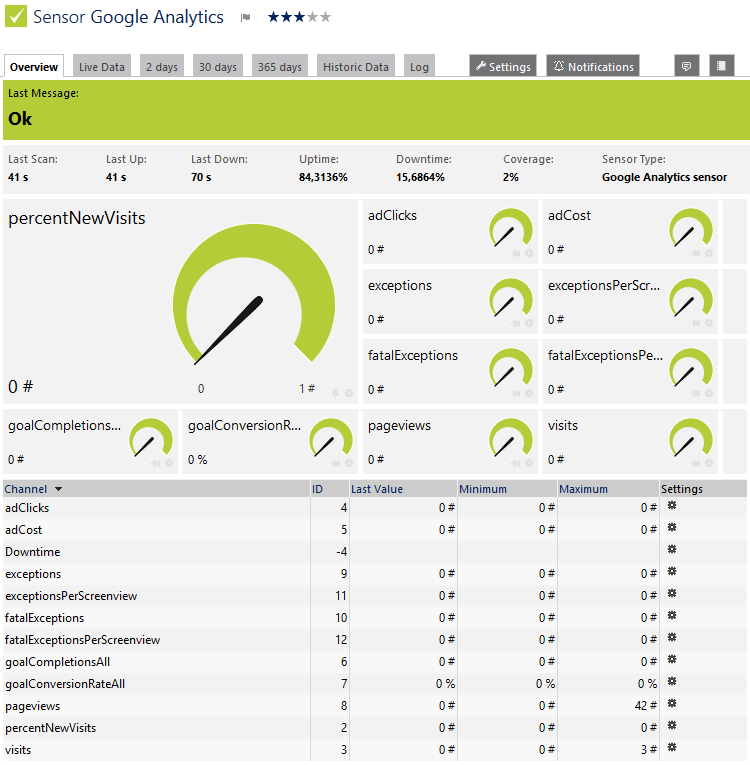Open the 30 days tab

point(218,66)
